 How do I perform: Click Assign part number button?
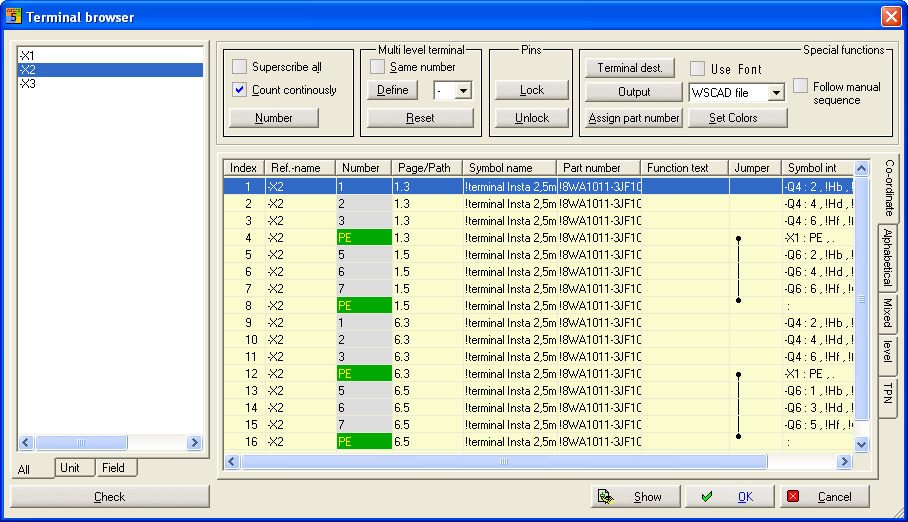[634, 118]
